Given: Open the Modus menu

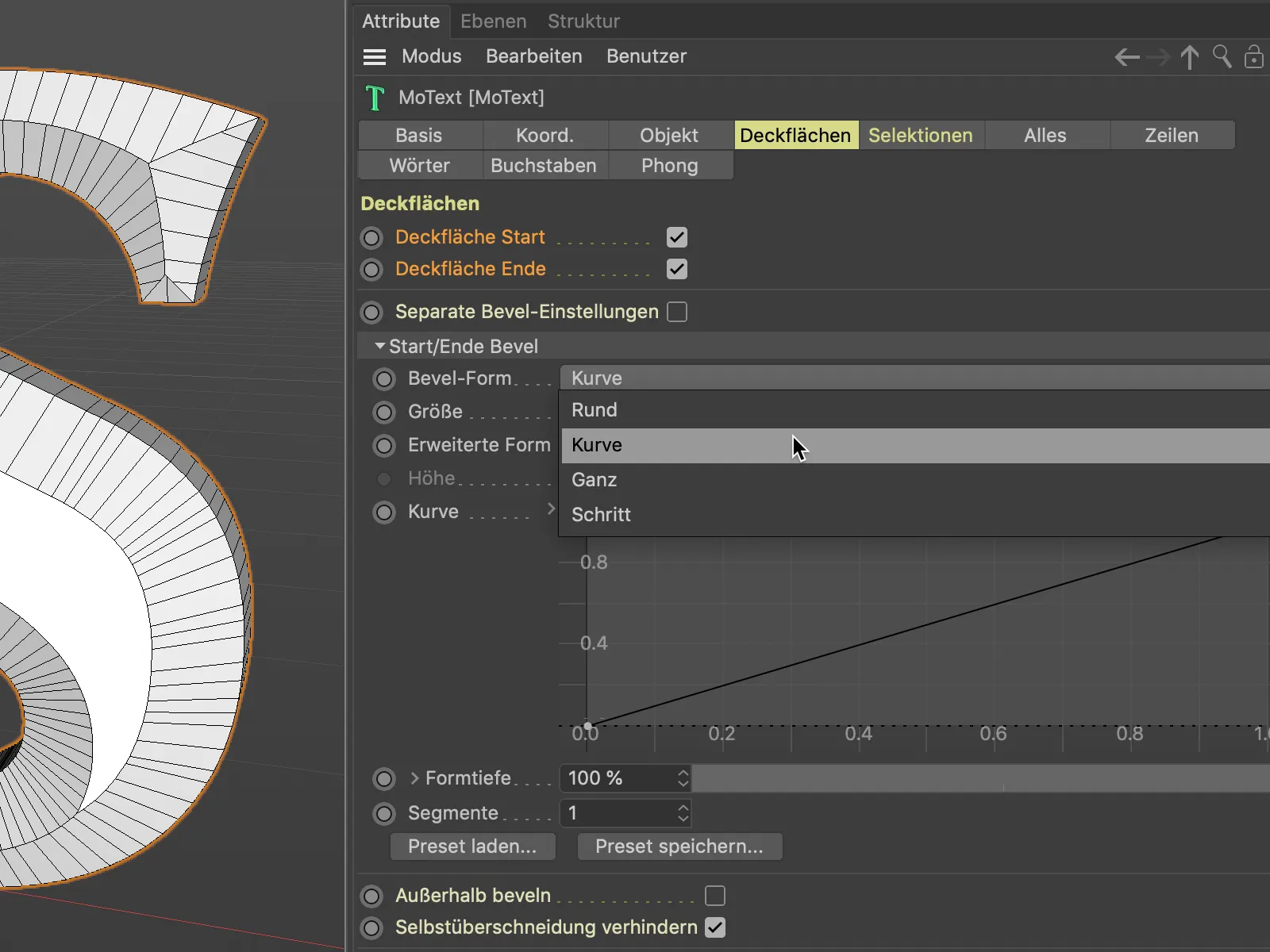Looking at the screenshot, I should click(x=431, y=56).
